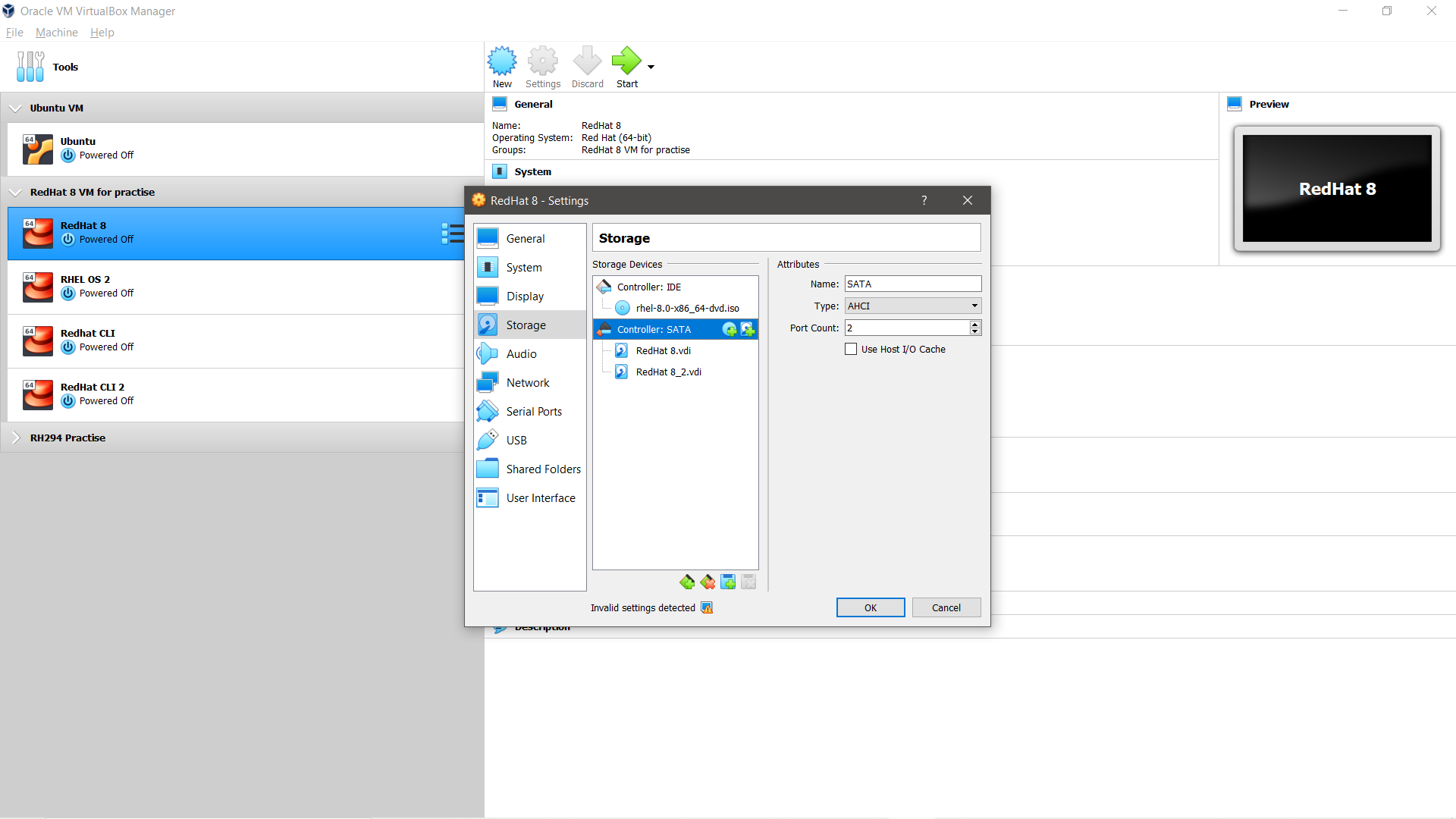1456x819 pixels.
Task: Select the Audio settings category
Action: click(530, 353)
